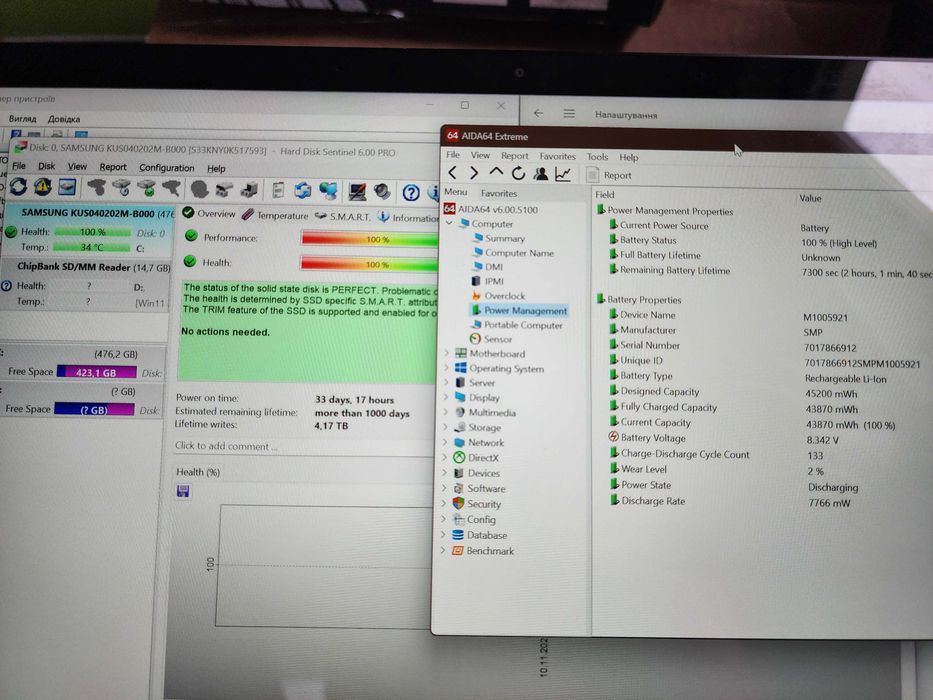Viewport: 933px width, 700px height.
Task: Select the DMI tree item
Action: pyautogui.click(x=493, y=267)
